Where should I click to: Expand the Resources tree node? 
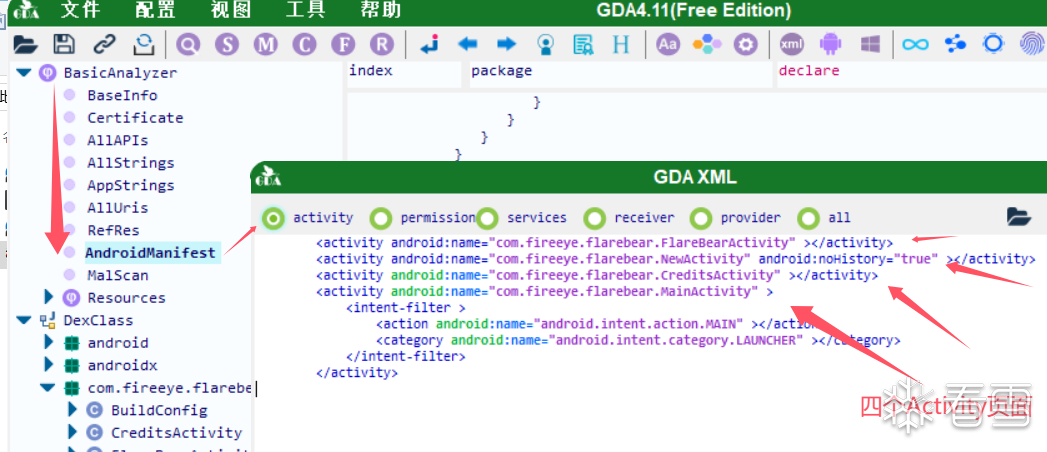48,297
